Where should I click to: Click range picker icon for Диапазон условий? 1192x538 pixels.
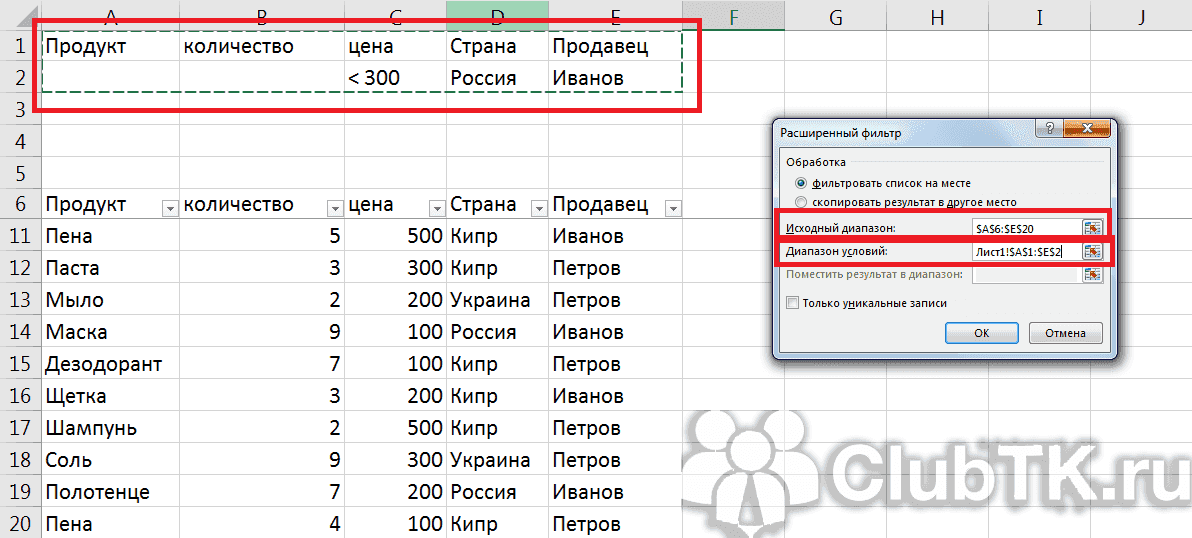click(1092, 251)
